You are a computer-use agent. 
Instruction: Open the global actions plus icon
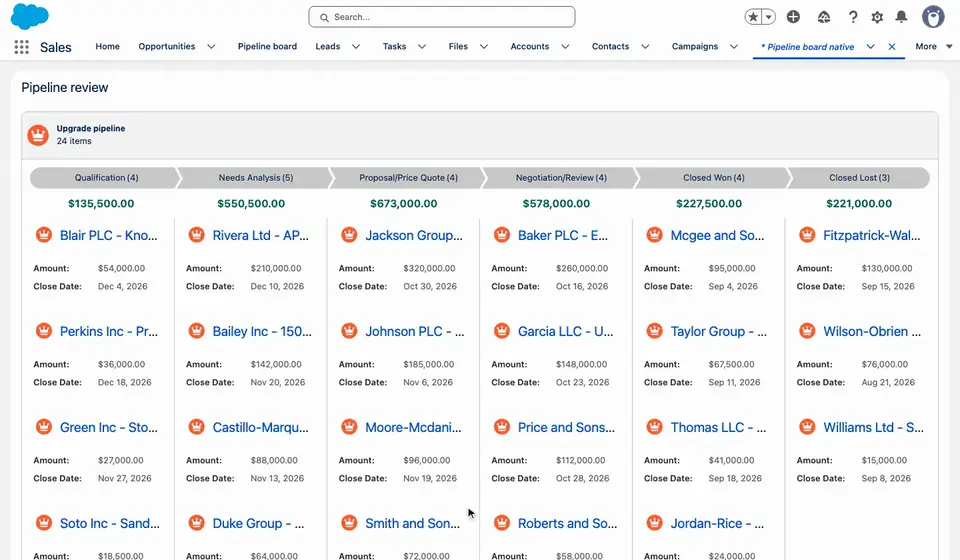point(793,17)
